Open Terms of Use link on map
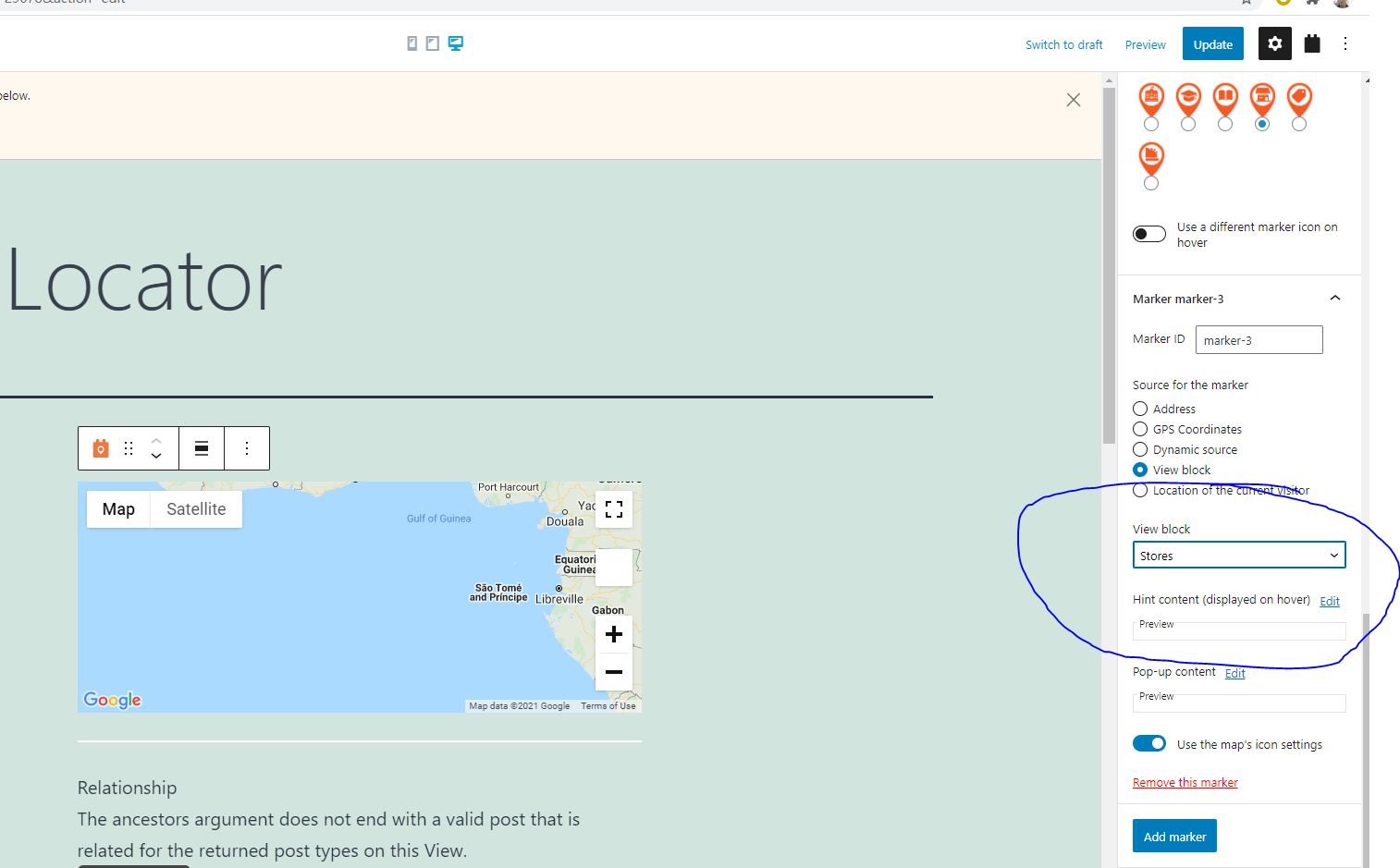This screenshot has width=1400, height=868. (x=608, y=705)
